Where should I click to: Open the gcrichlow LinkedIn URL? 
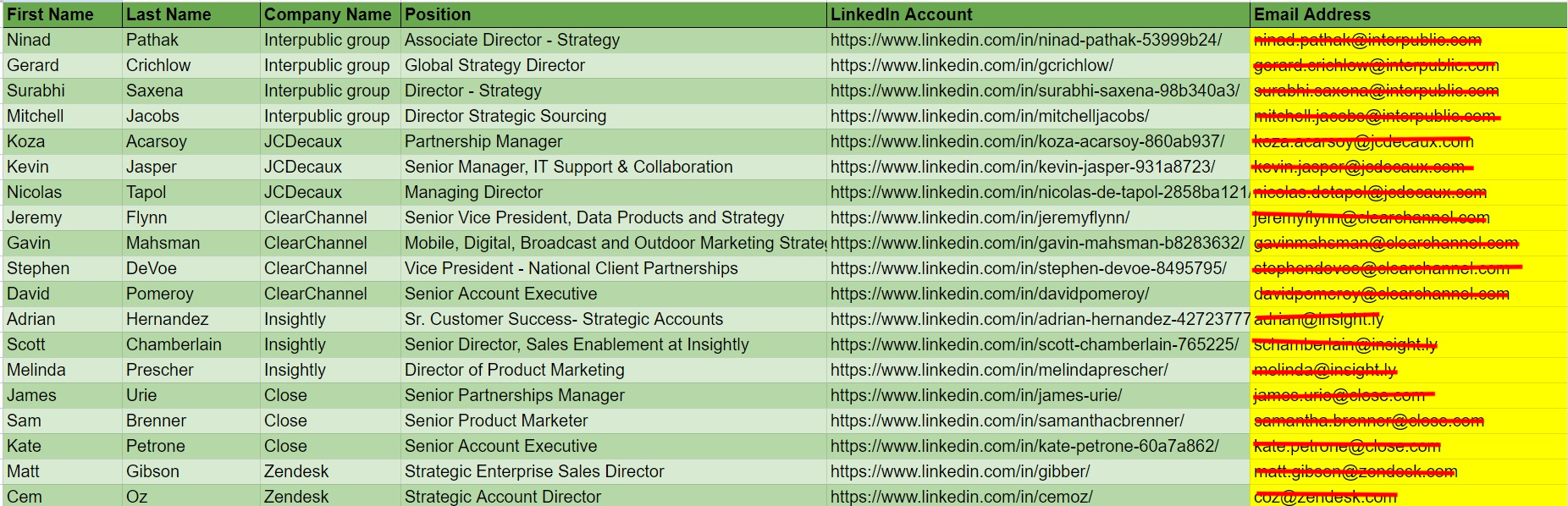(971, 65)
